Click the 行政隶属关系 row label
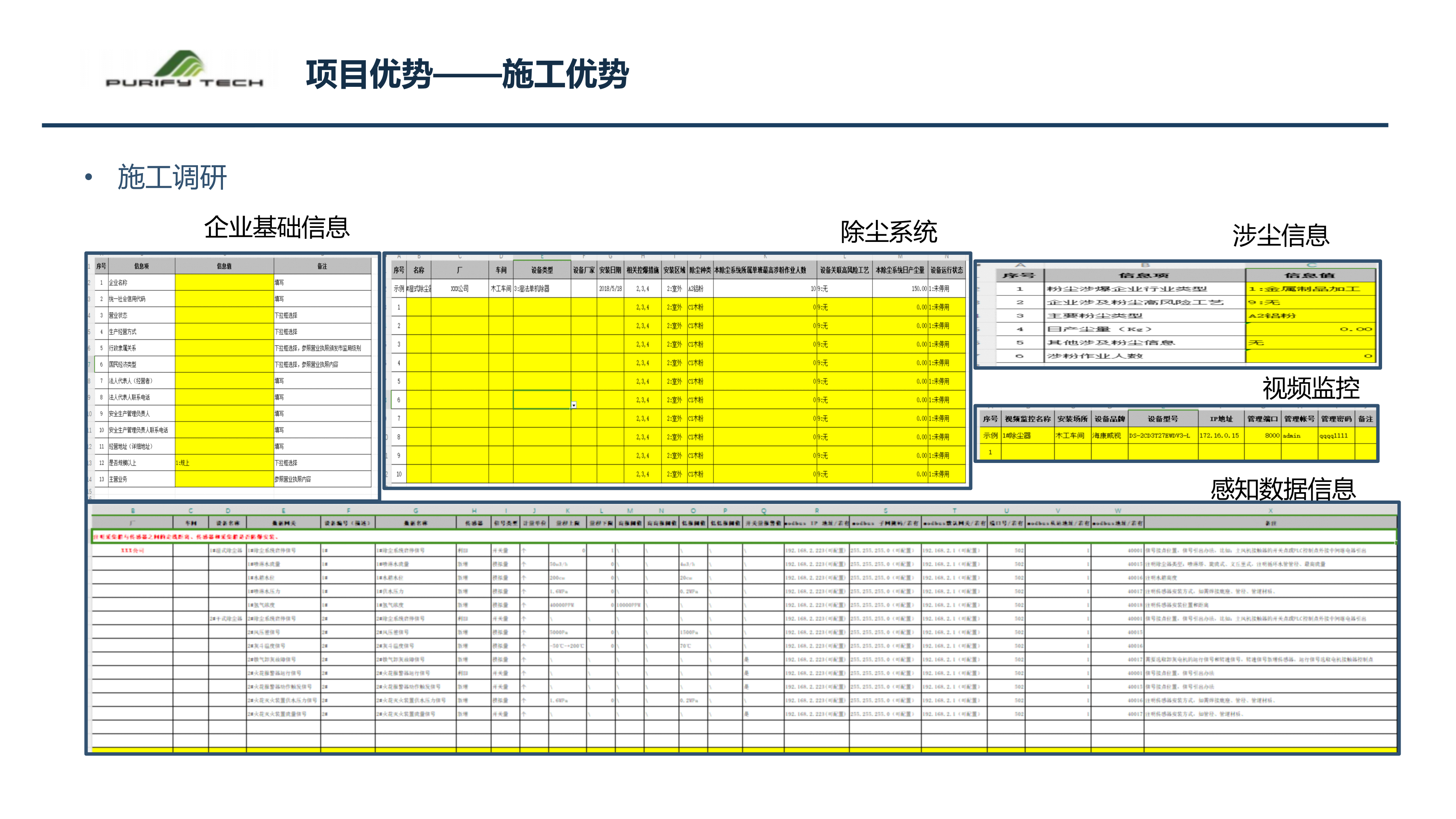Image resolution: width=1456 pixels, height=819 pixels. pyautogui.click(x=122, y=348)
